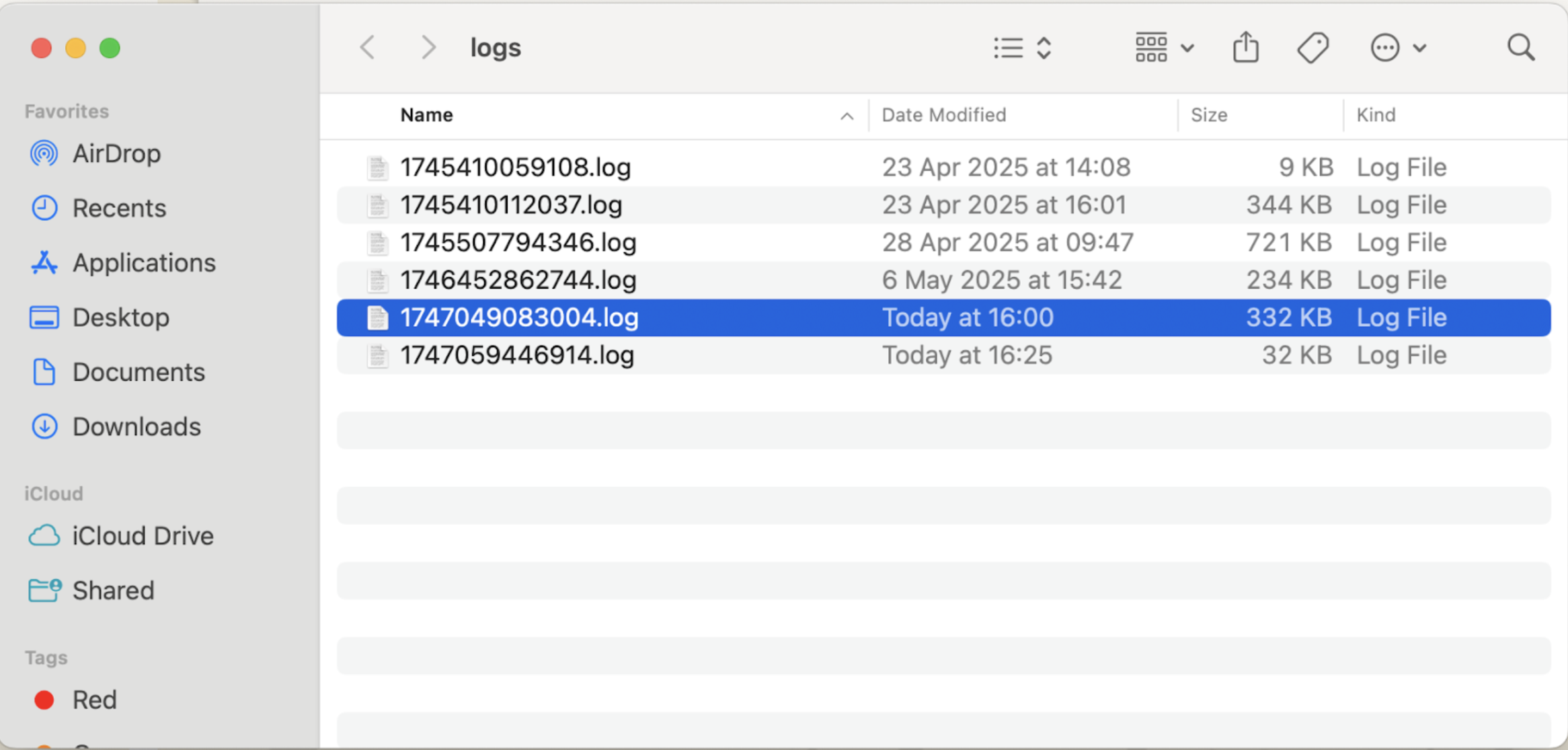This screenshot has height=750, width=1568.
Task: Select file 1746452862744.log
Action: [943, 280]
